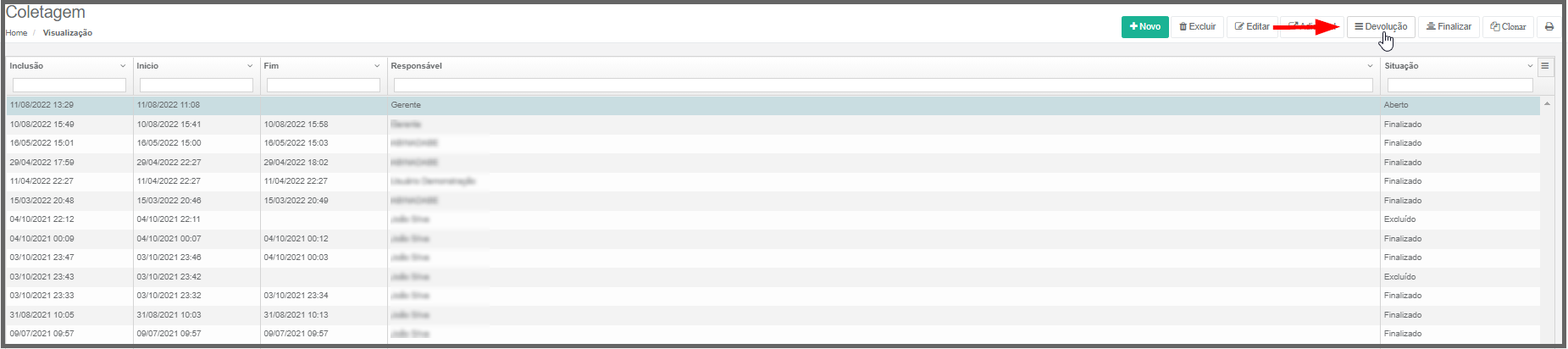The width and height of the screenshot is (1568, 349).
Task: Select the Aberto row from 11/08/2022 13:29
Action: click(x=773, y=105)
